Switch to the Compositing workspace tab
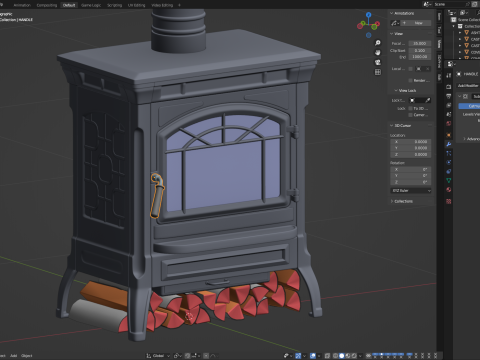 [x=46, y=5]
